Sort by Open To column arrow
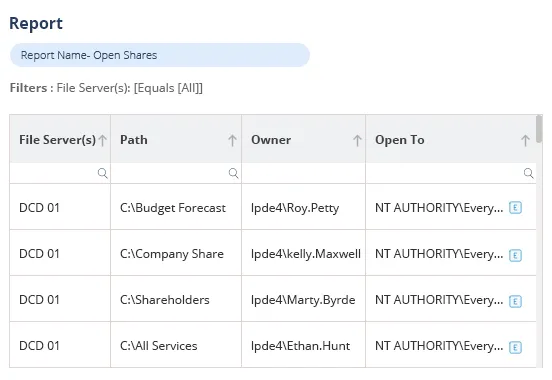Screen dimensions: 552x380 tap(525, 140)
